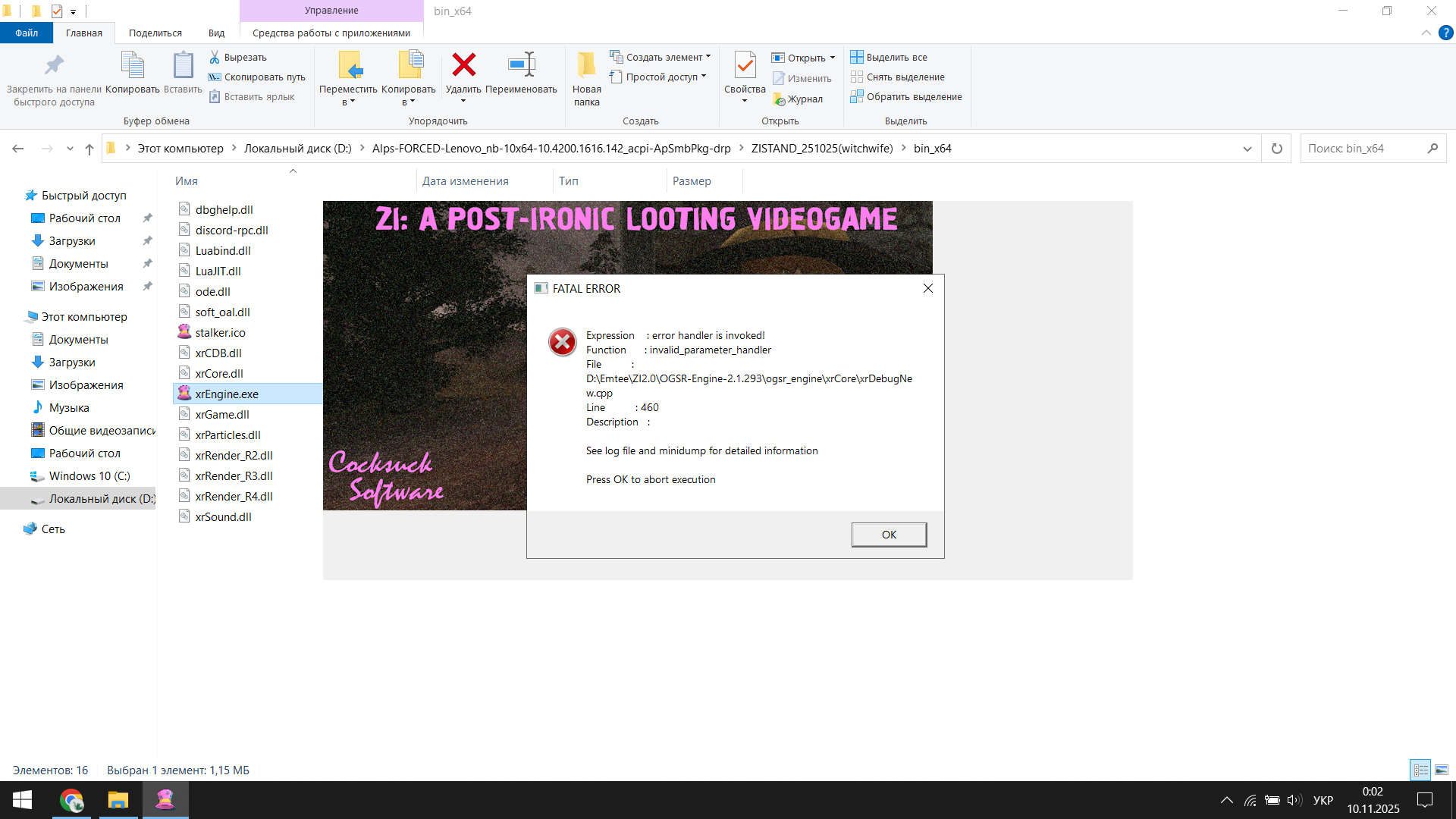Click the Cut scissors icon

[x=215, y=57]
